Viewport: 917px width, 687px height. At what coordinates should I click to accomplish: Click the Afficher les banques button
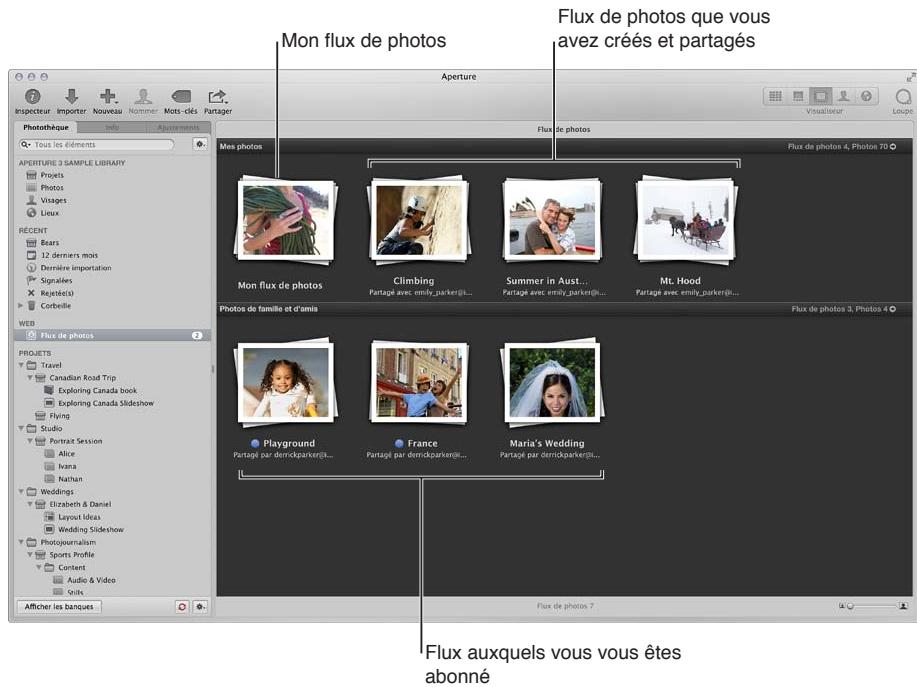click(x=59, y=607)
